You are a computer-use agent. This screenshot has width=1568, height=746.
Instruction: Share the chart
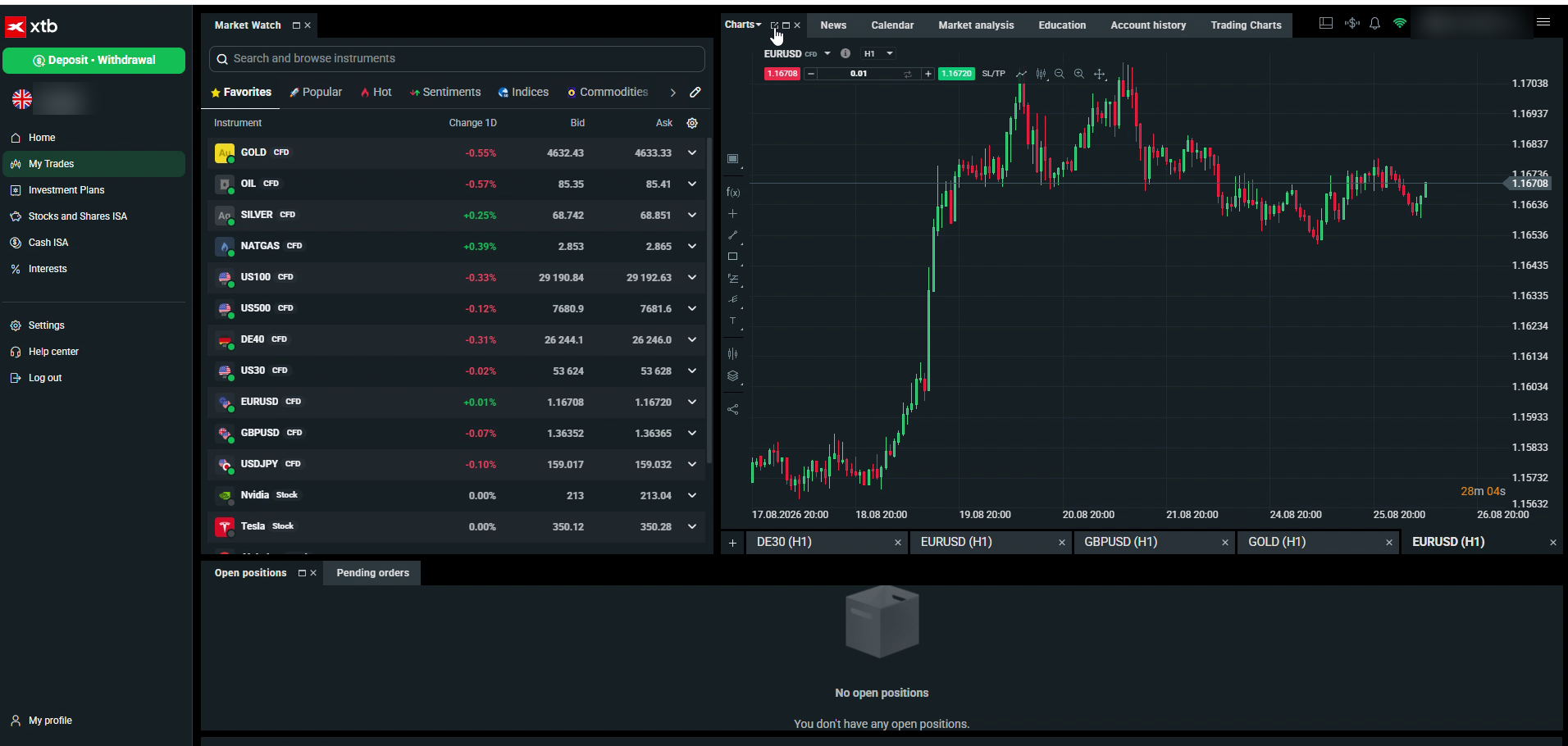(733, 409)
